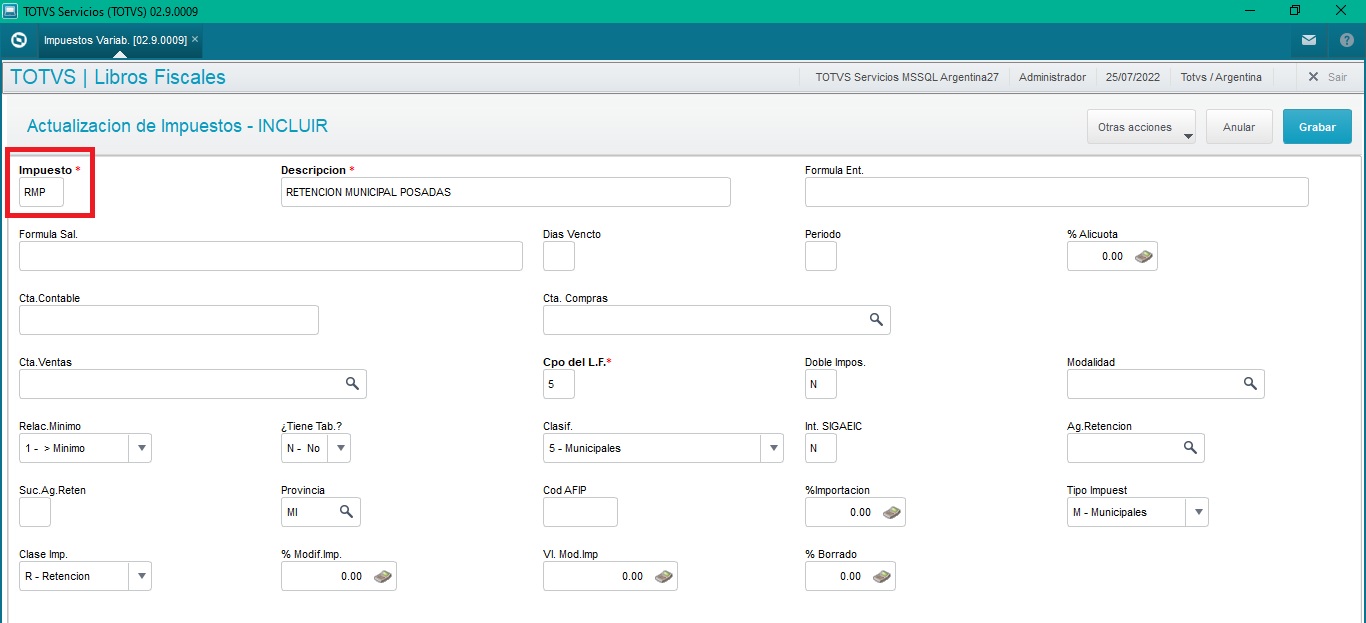This screenshot has width=1366, height=623.
Task: Click the date 25/07/2022
Action: coord(1133,77)
